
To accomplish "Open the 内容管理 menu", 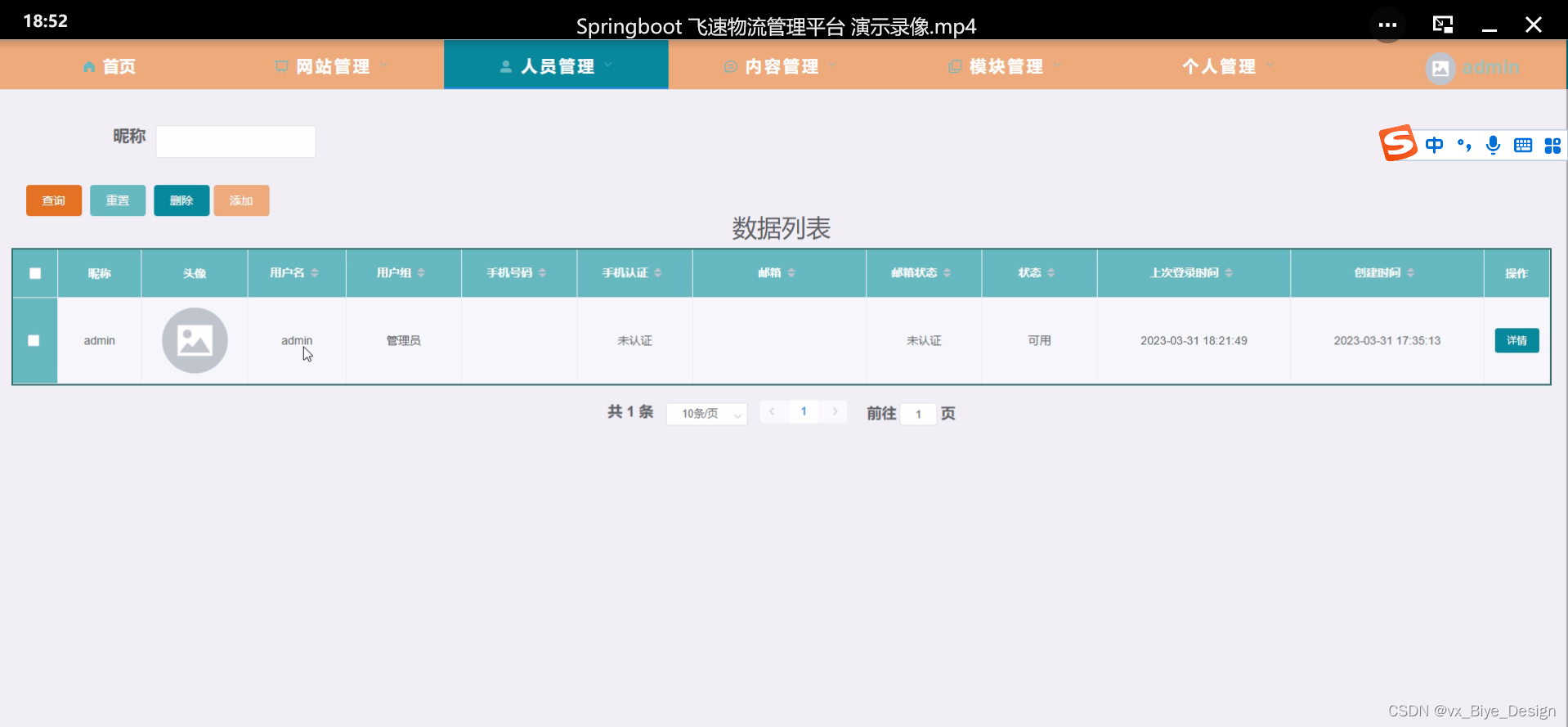I will pos(782,66).
